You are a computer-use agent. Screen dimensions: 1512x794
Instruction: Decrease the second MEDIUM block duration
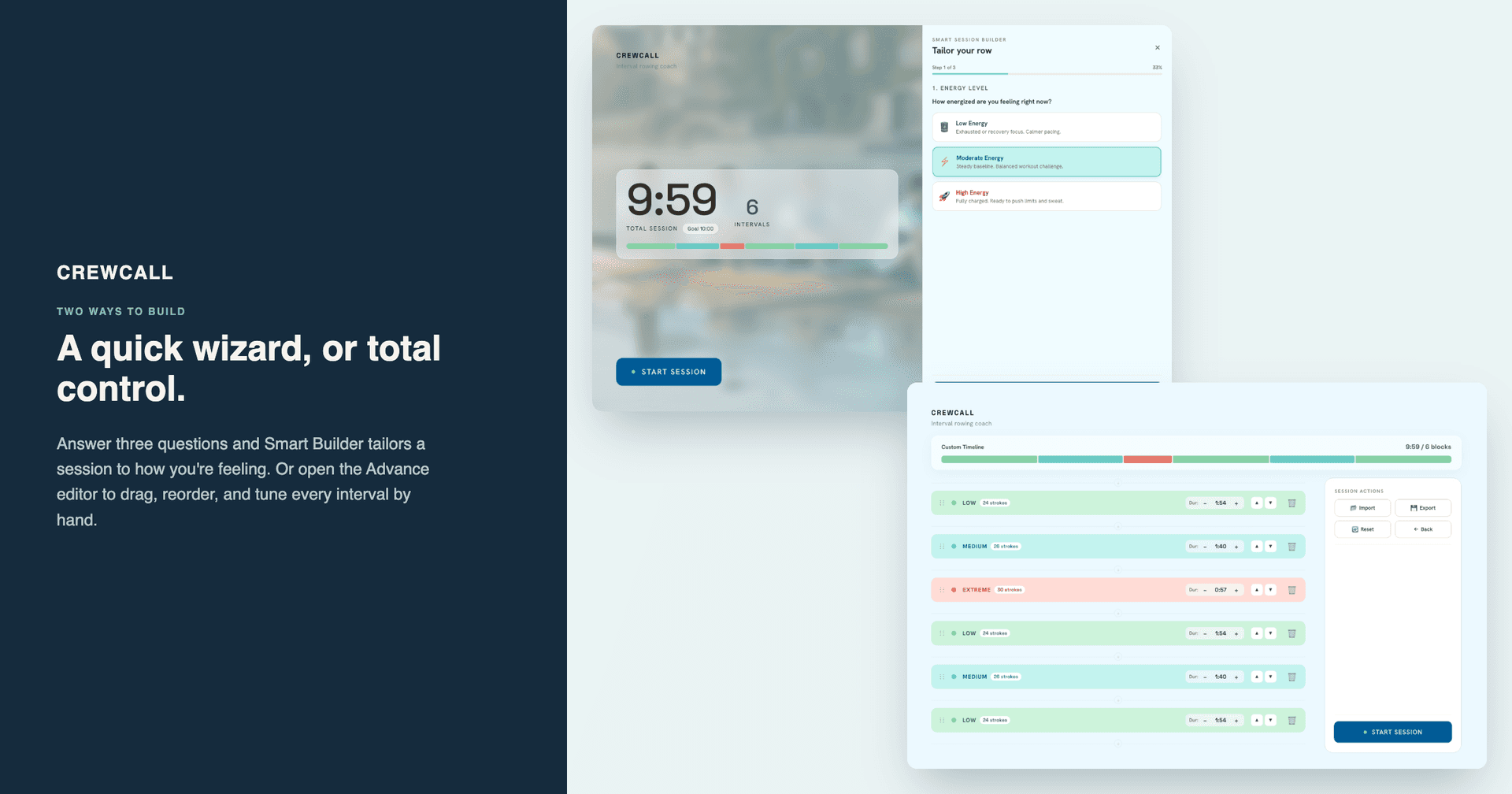pos(1205,677)
